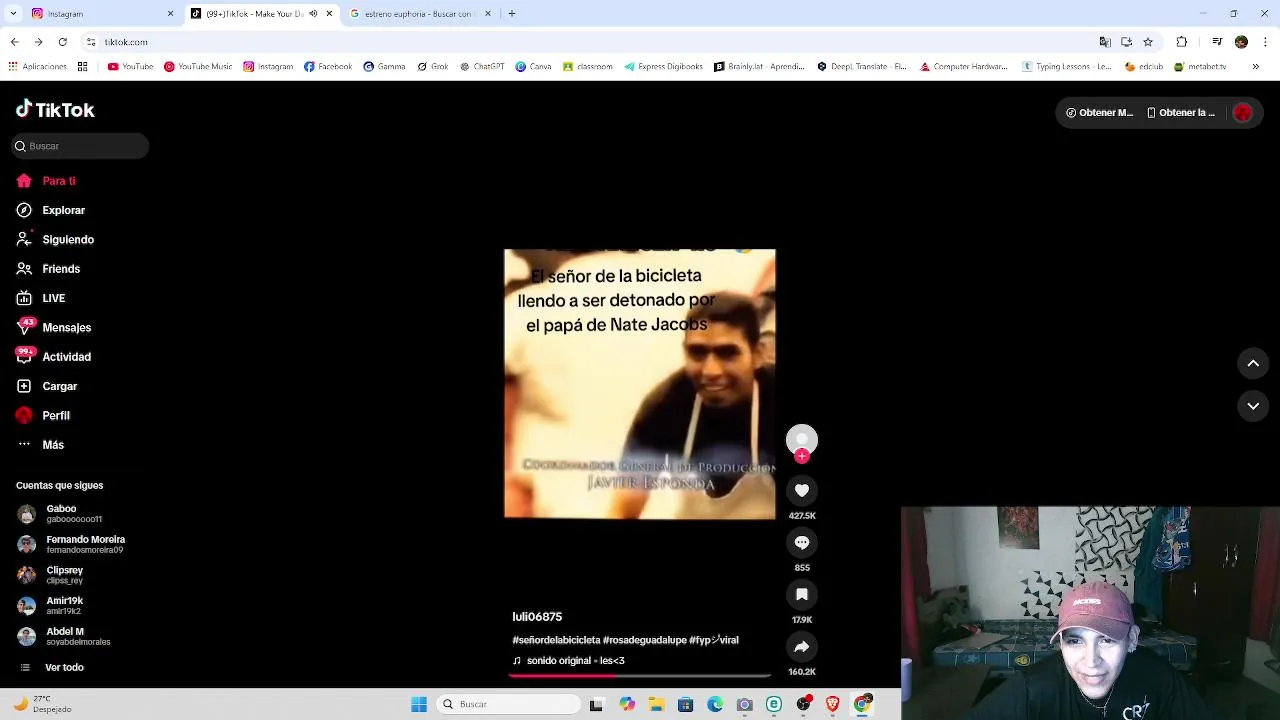The width and height of the screenshot is (1280, 720).
Task: Open the LIVE section
Action: [x=41, y=298]
